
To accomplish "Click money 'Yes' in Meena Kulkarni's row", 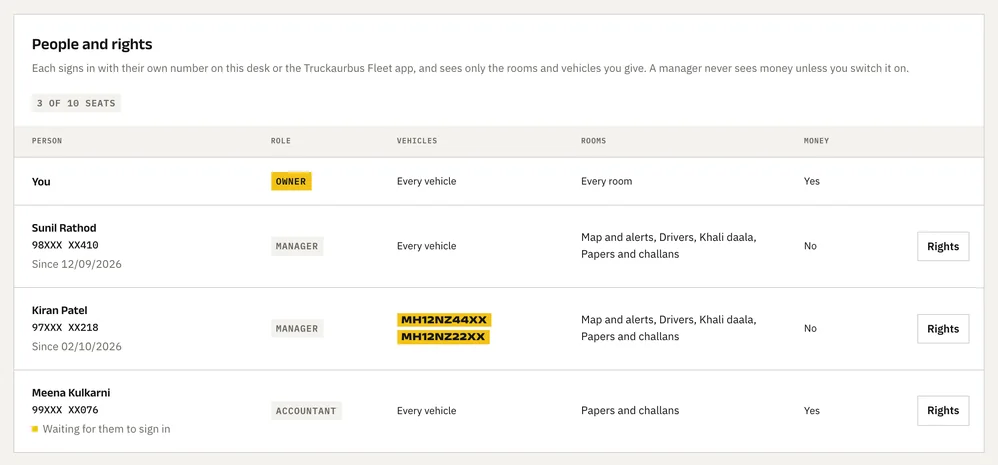I will coord(812,411).
